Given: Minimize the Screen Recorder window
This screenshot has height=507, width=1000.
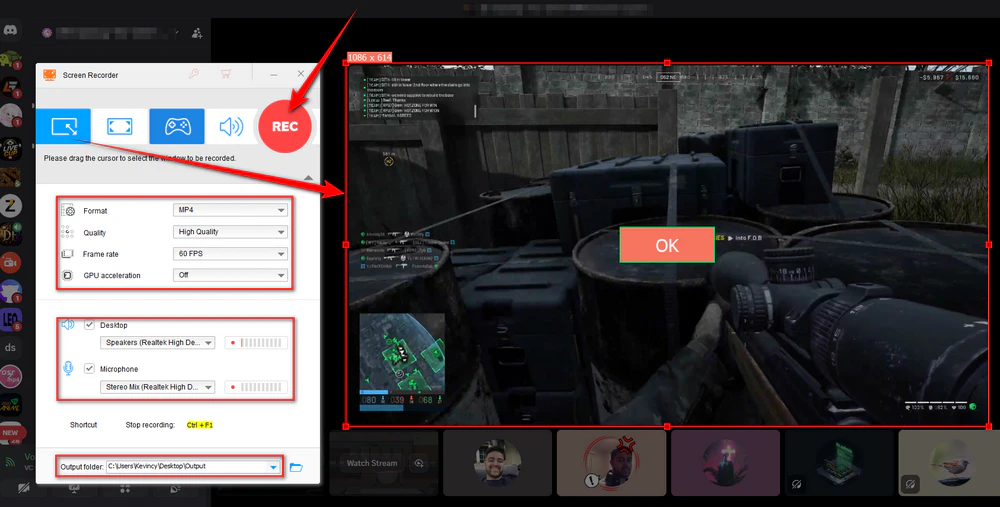Looking at the screenshot, I should point(274,75).
